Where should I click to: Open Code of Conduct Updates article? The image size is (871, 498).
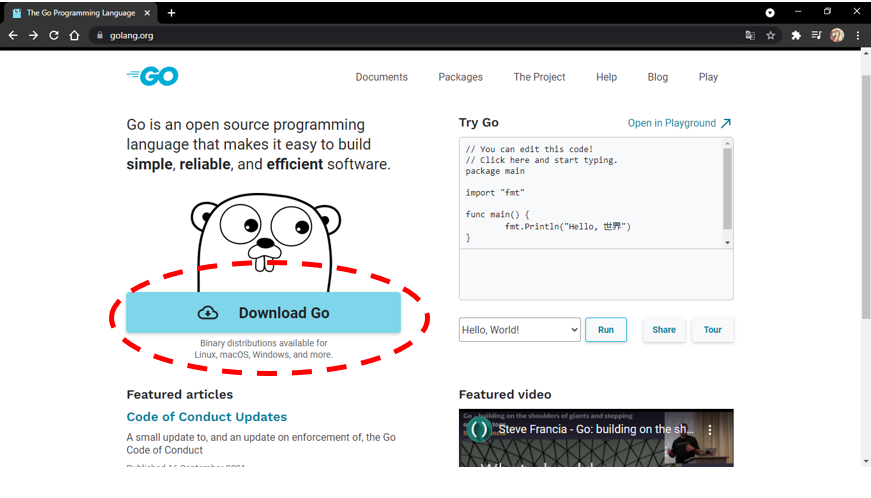(206, 417)
